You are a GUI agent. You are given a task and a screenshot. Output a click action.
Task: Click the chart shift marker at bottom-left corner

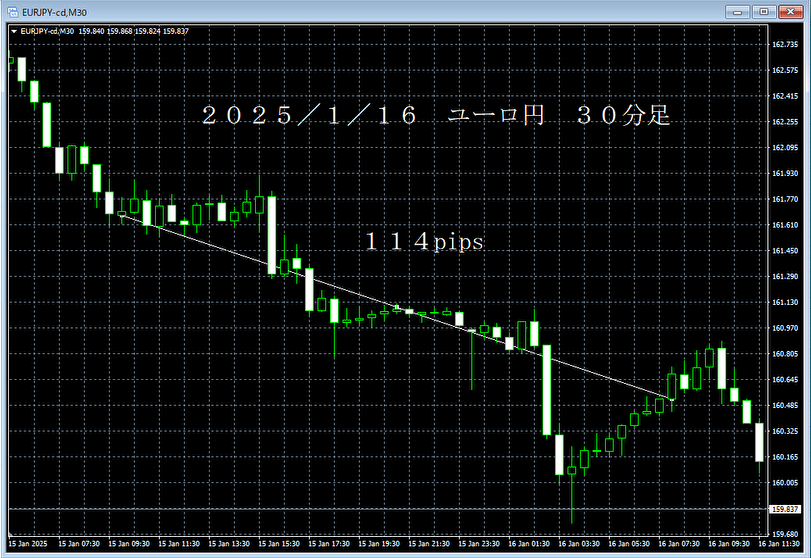(10, 534)
